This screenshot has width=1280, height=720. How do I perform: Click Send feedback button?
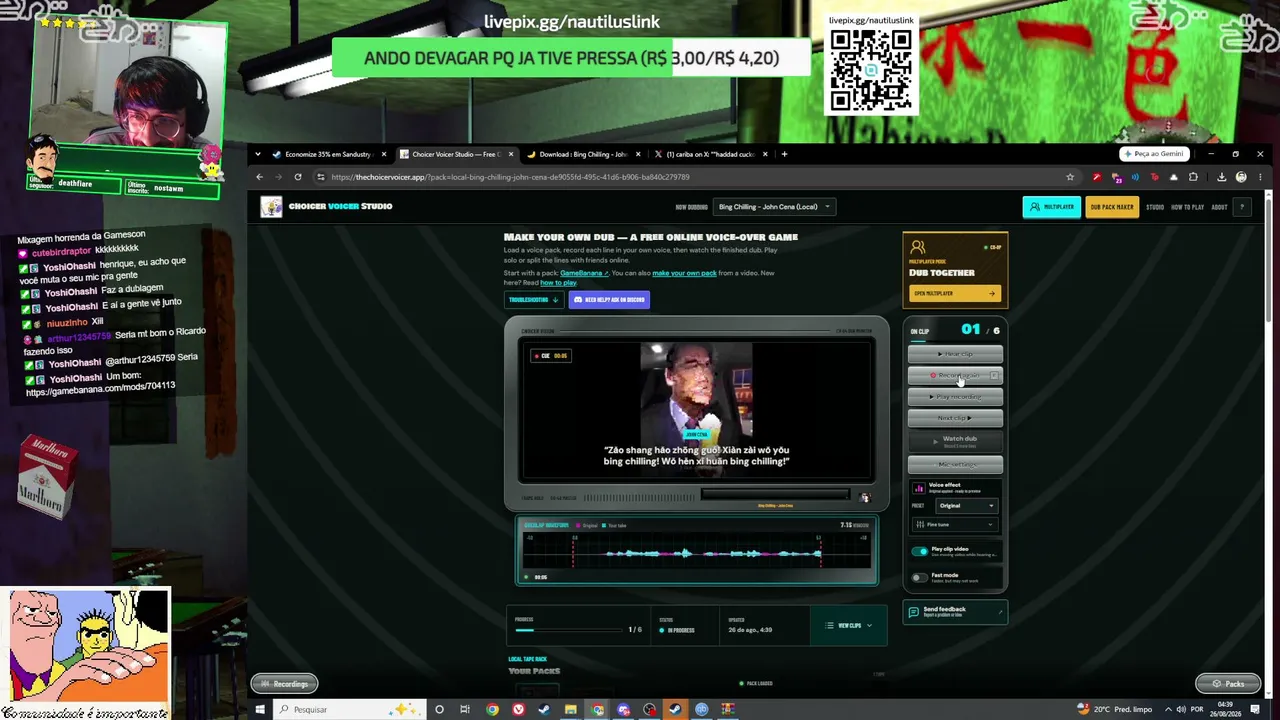pos(955,612)
